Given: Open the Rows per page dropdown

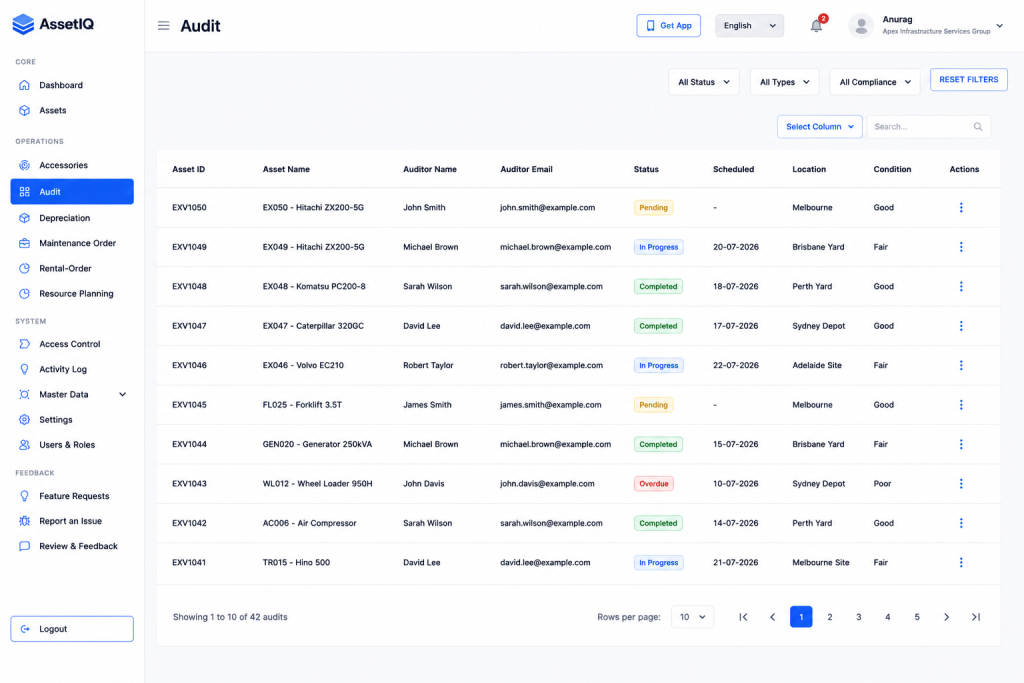Looking at the screenshot, I should [692, 617].
